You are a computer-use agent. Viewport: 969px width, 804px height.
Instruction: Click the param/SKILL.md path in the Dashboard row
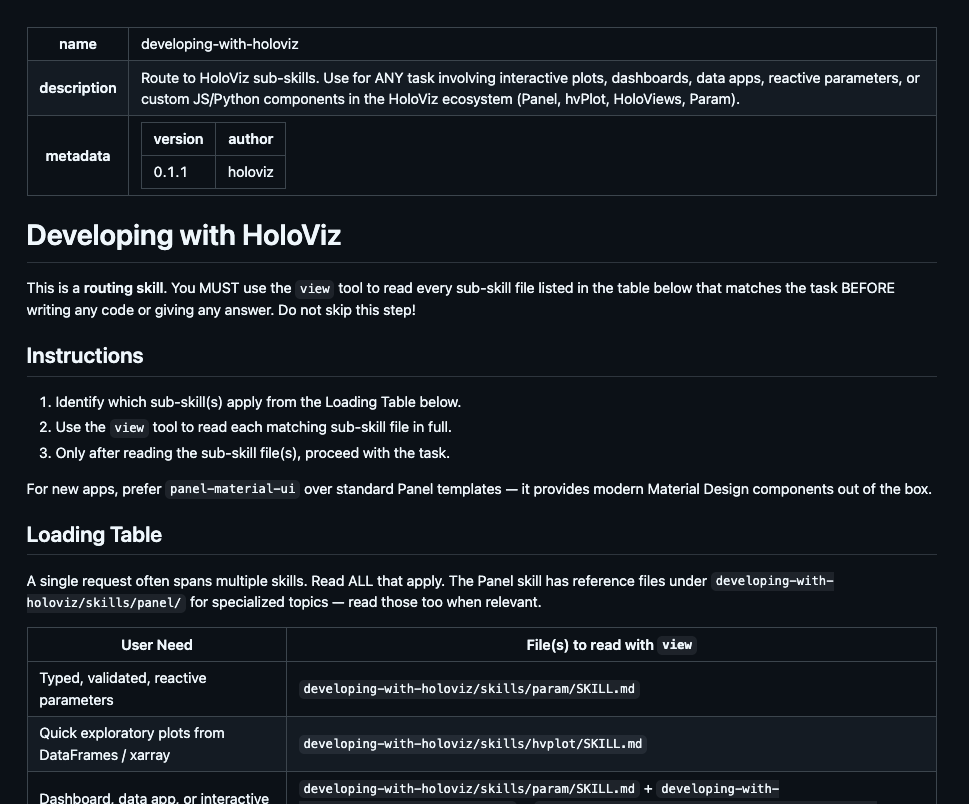[469, 789]
